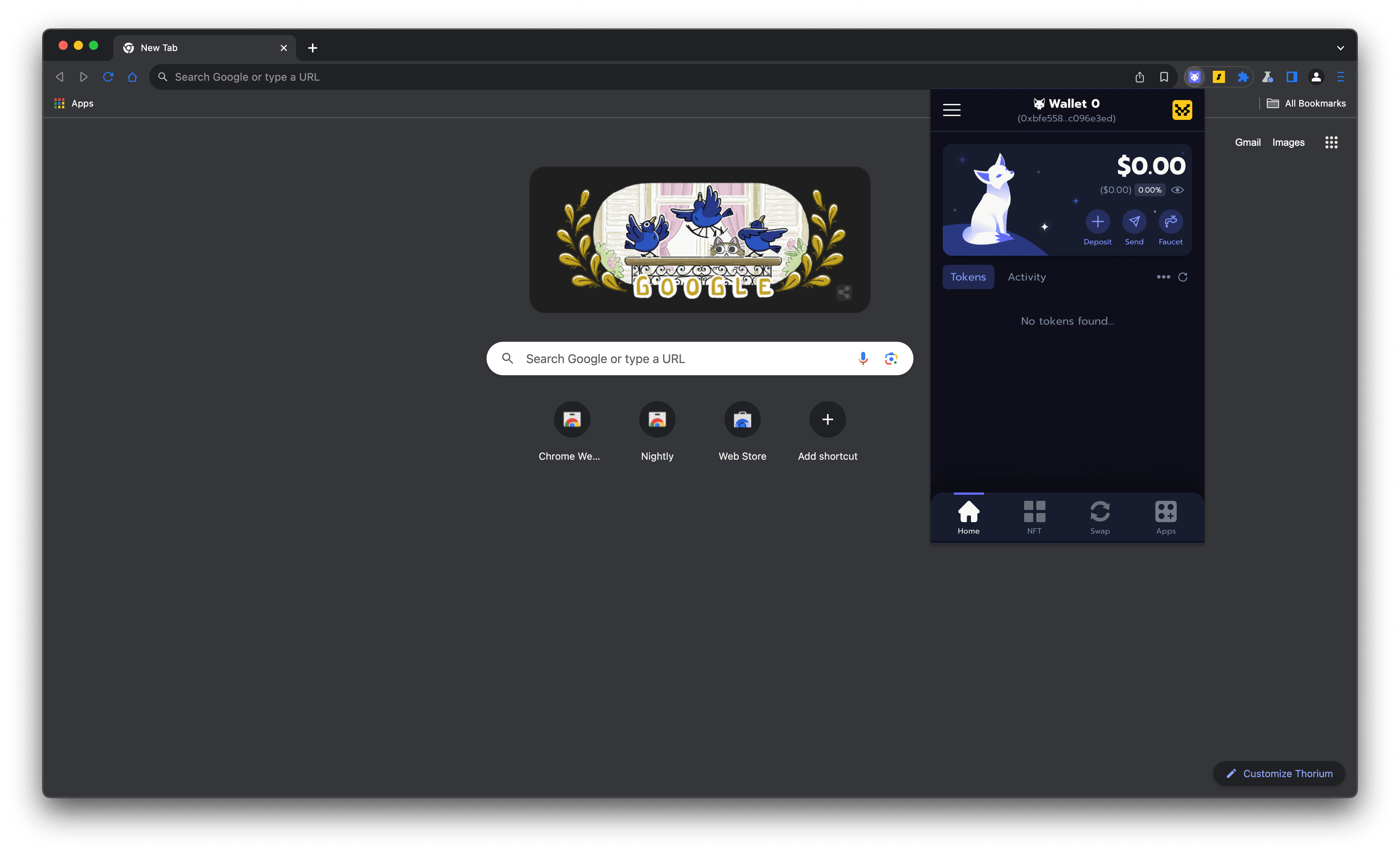Open the profile avatar menu

[x=1316, y=77]
